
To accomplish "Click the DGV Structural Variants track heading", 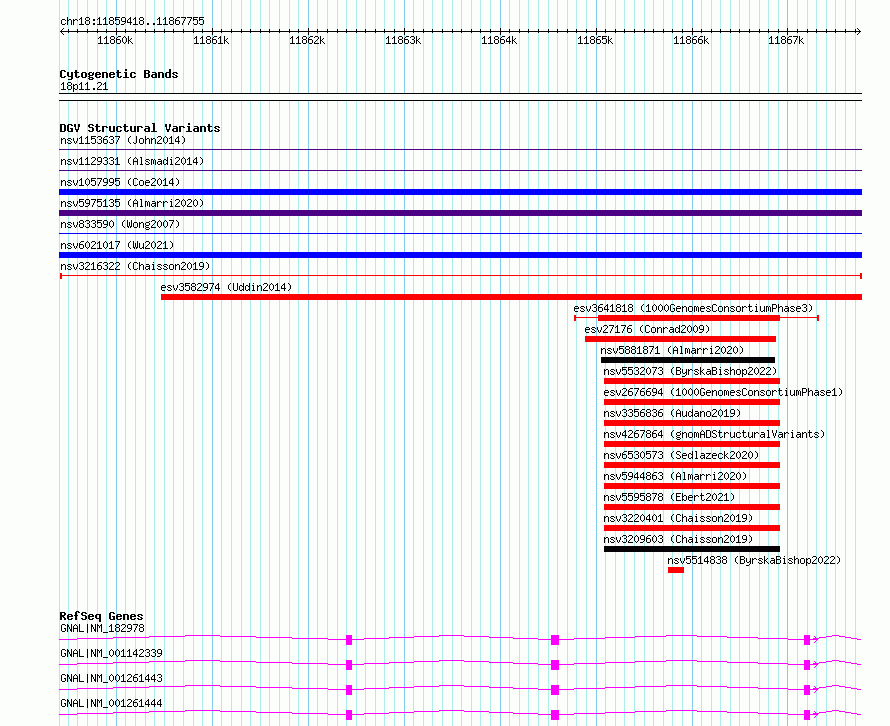I will [140, 128].
